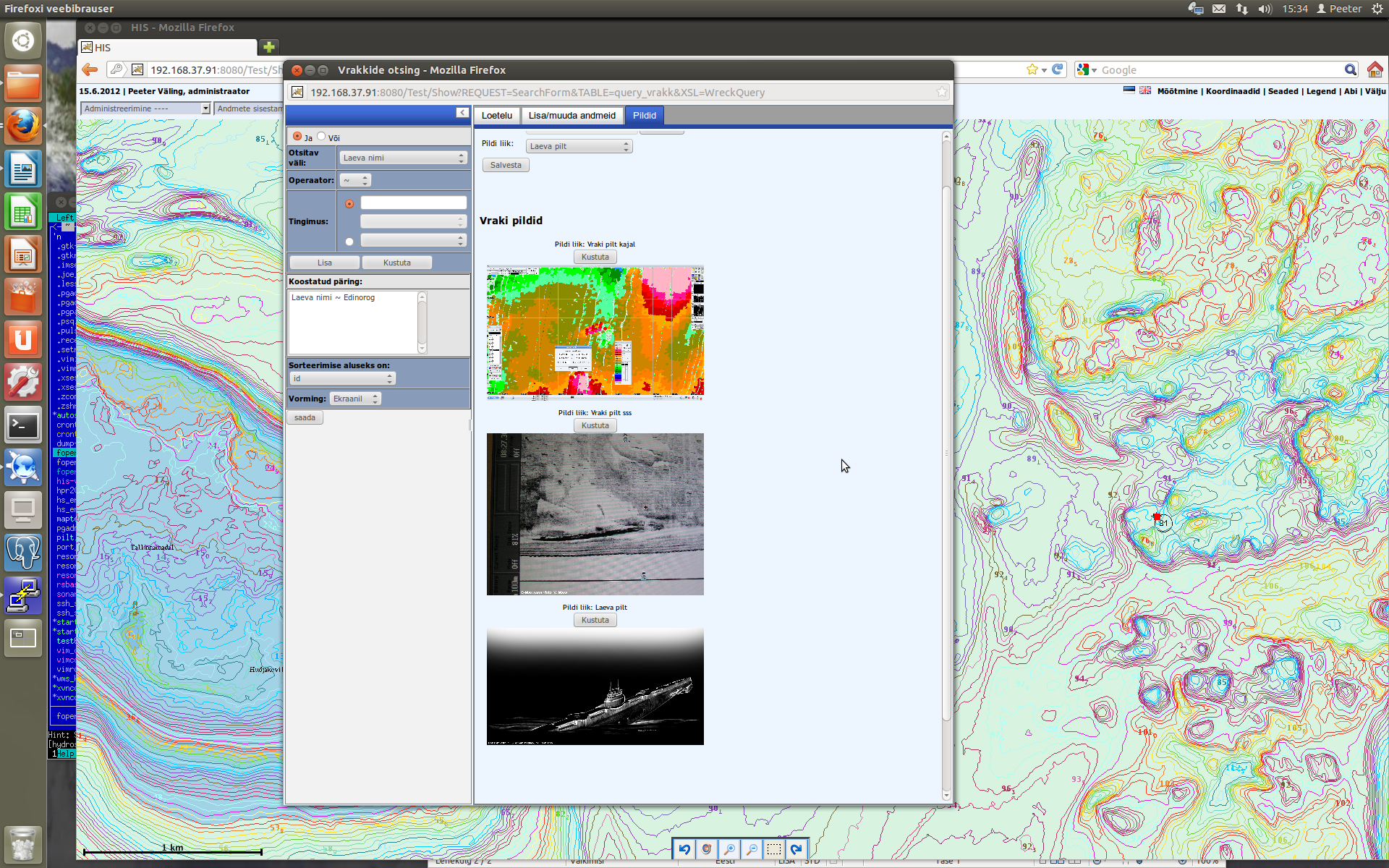Select the Ja radio button

297,136
